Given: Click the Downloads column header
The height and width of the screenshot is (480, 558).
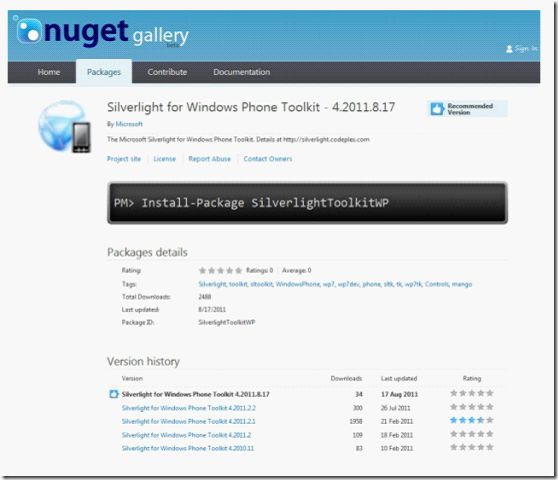Looking at the screenshot, I should click(346, 378).
